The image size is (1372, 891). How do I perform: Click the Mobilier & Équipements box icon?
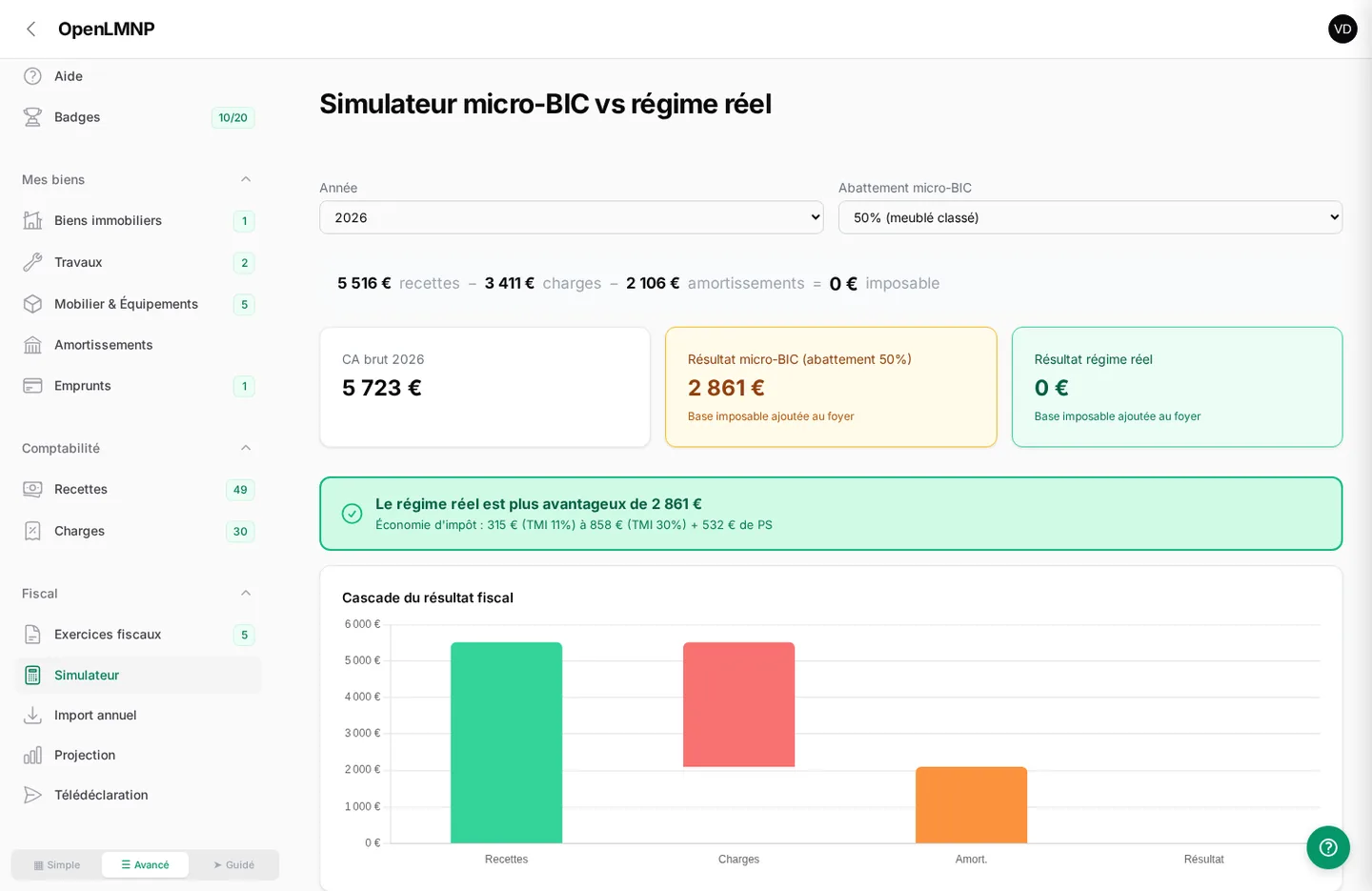pos(32,304)
